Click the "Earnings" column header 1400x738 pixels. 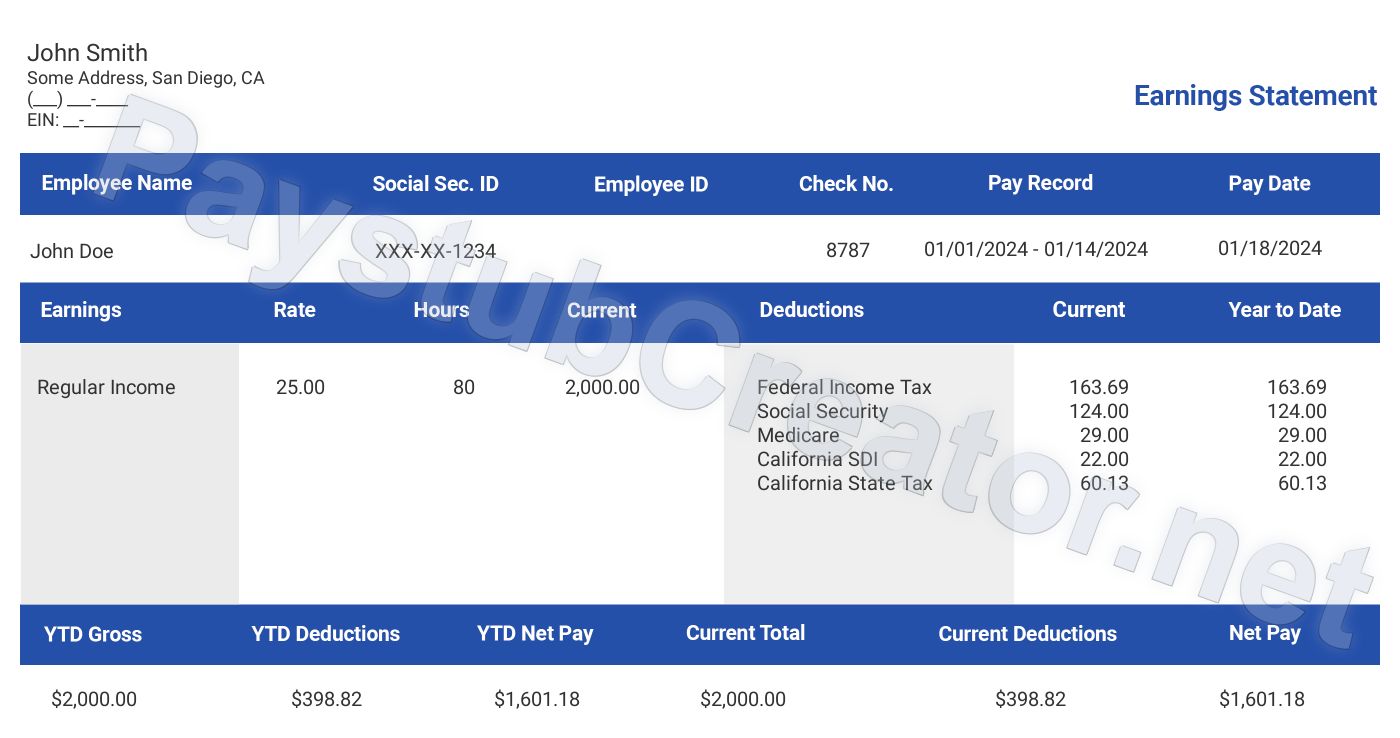coord(81,310)
